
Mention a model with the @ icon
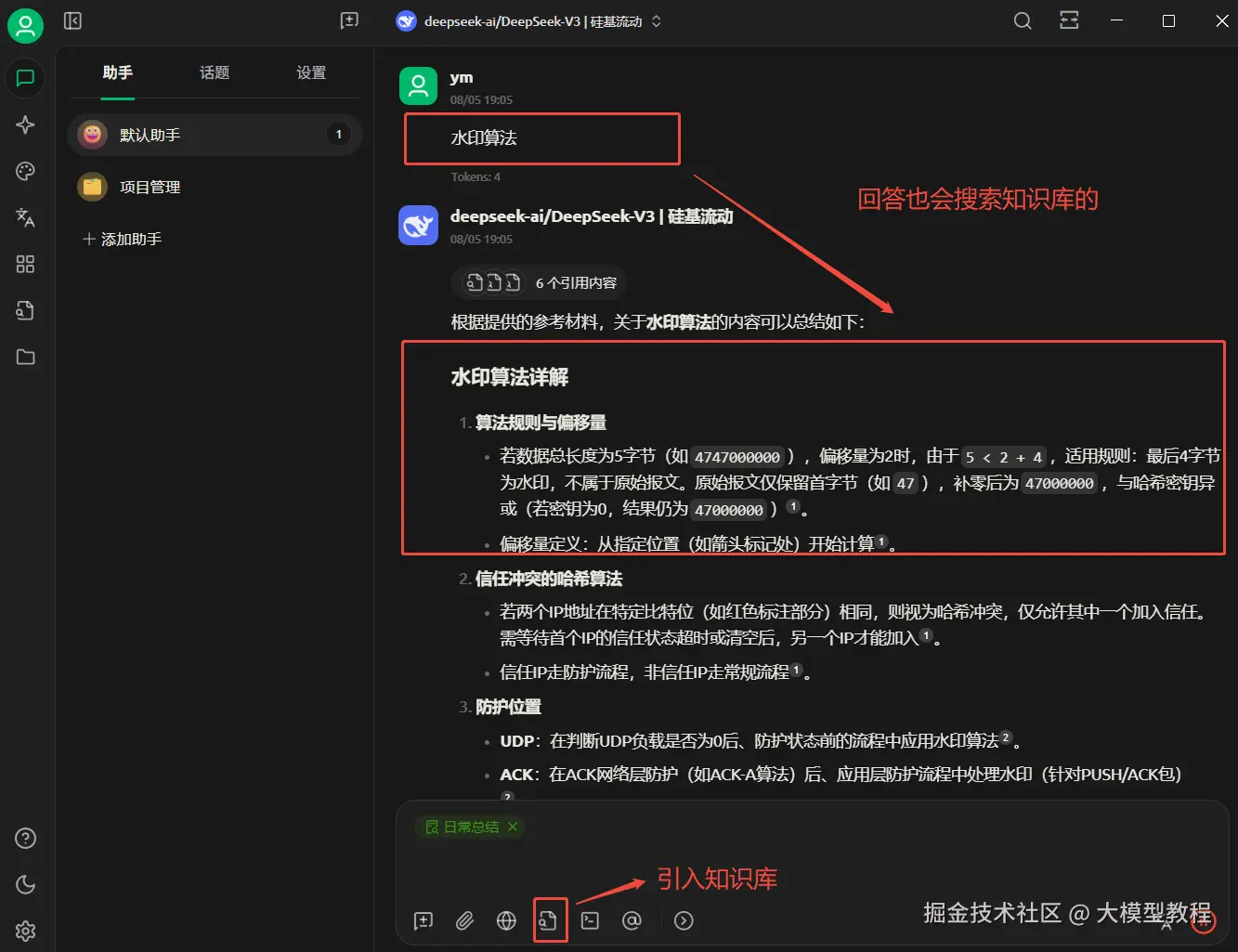point(632,919)
